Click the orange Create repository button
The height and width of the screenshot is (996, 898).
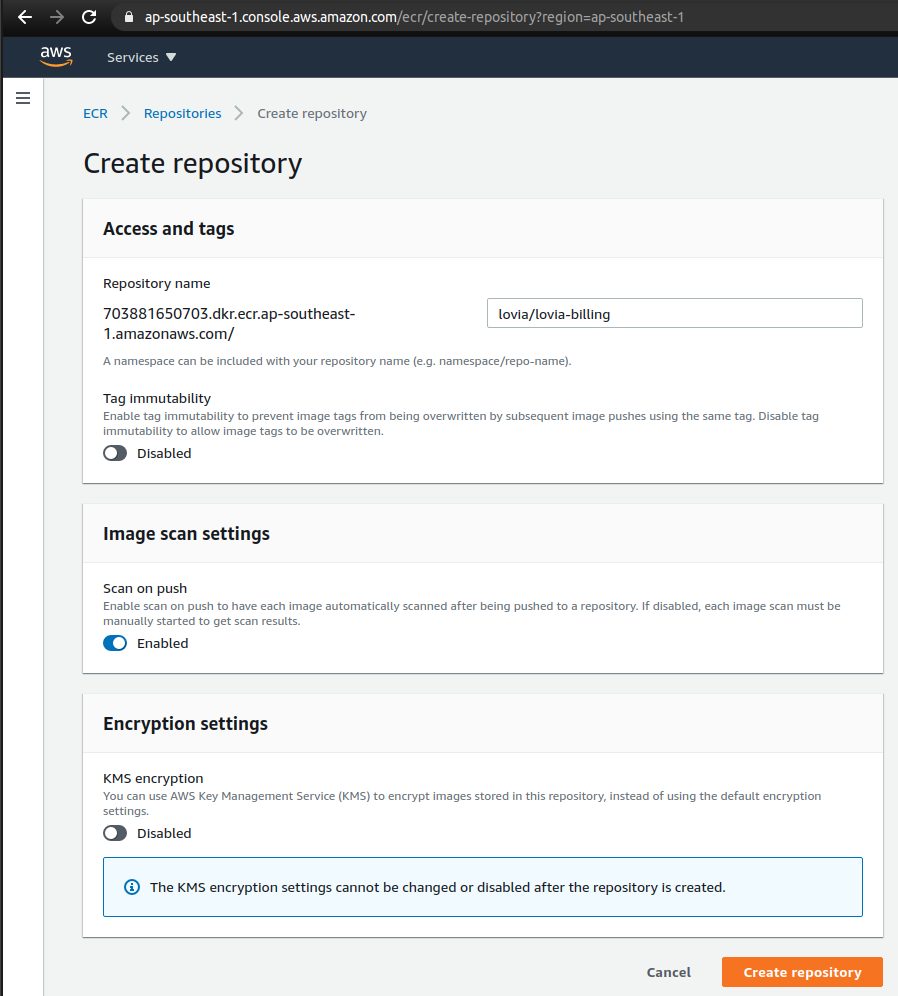coord(802,972)
